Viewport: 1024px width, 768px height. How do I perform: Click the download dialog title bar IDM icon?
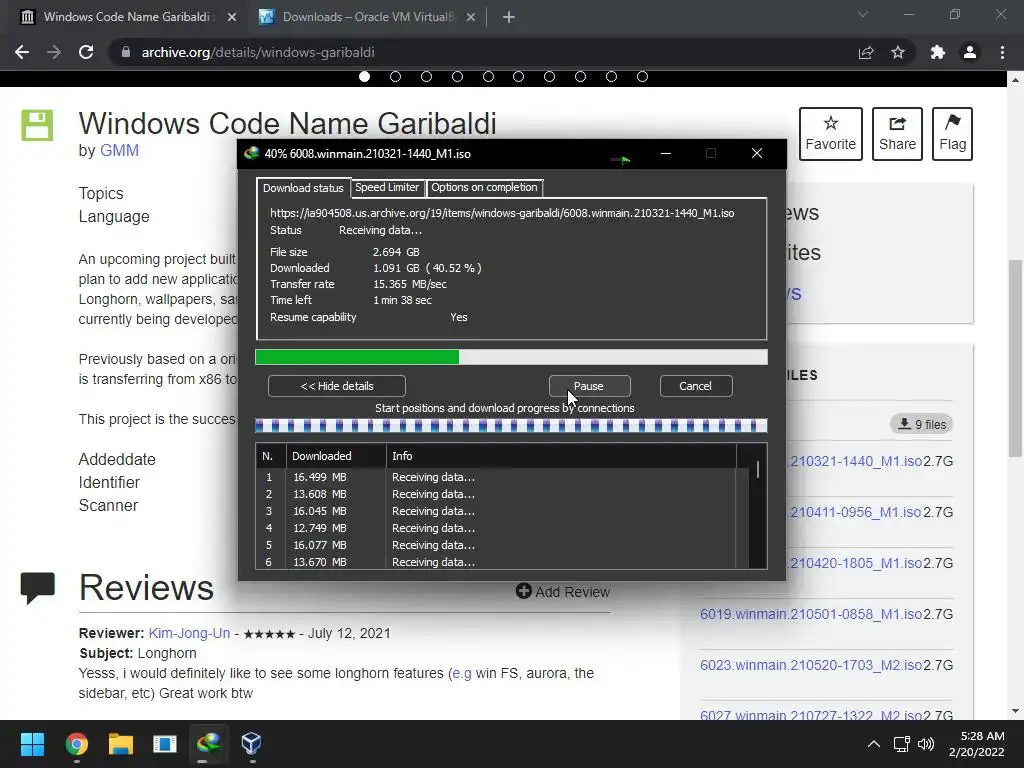251,153
